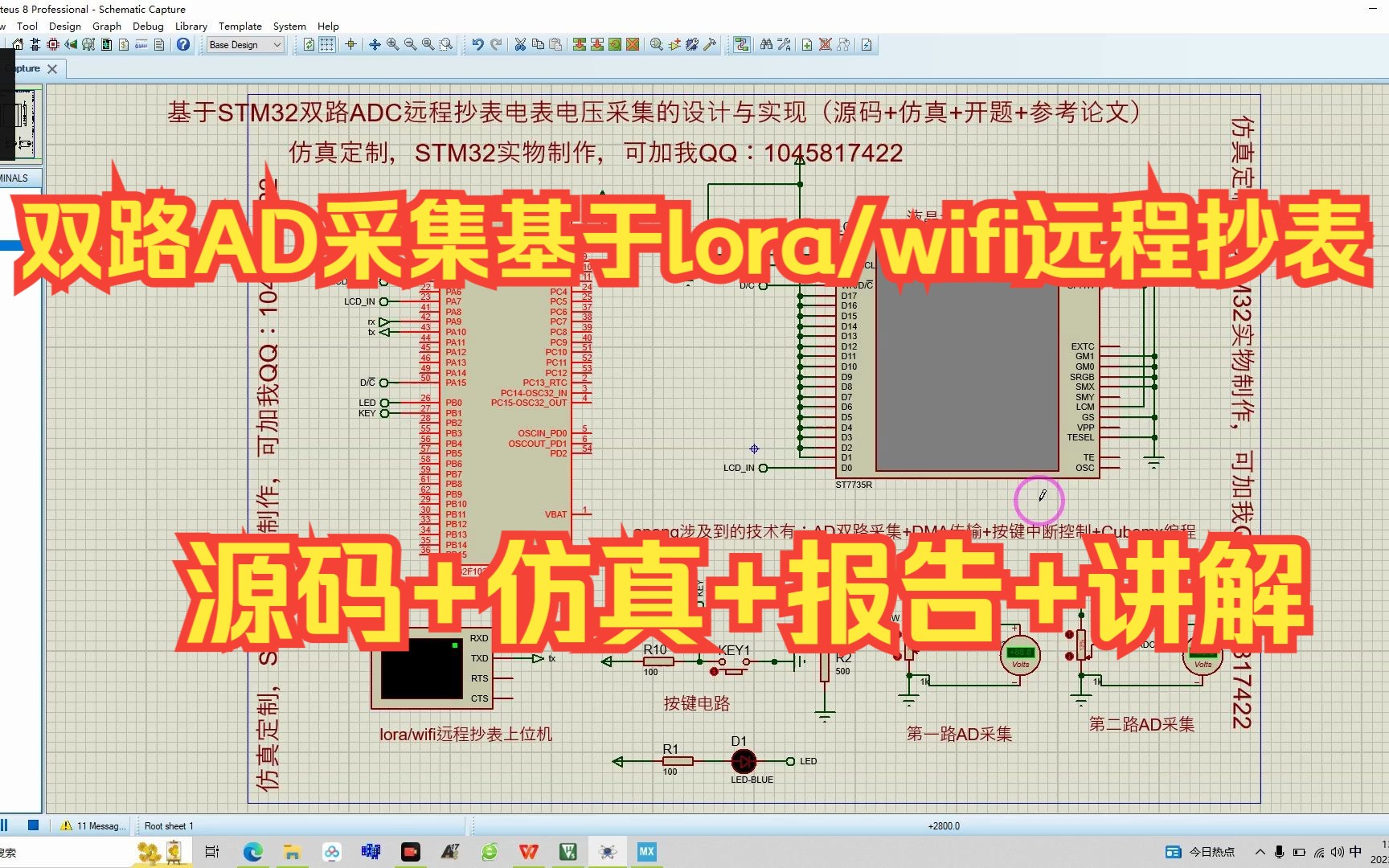Image resolution: width=1389 pixels, height=868 pixels.
Task: Click the Undo icon in the toolbar
Action: coord(478,44)
